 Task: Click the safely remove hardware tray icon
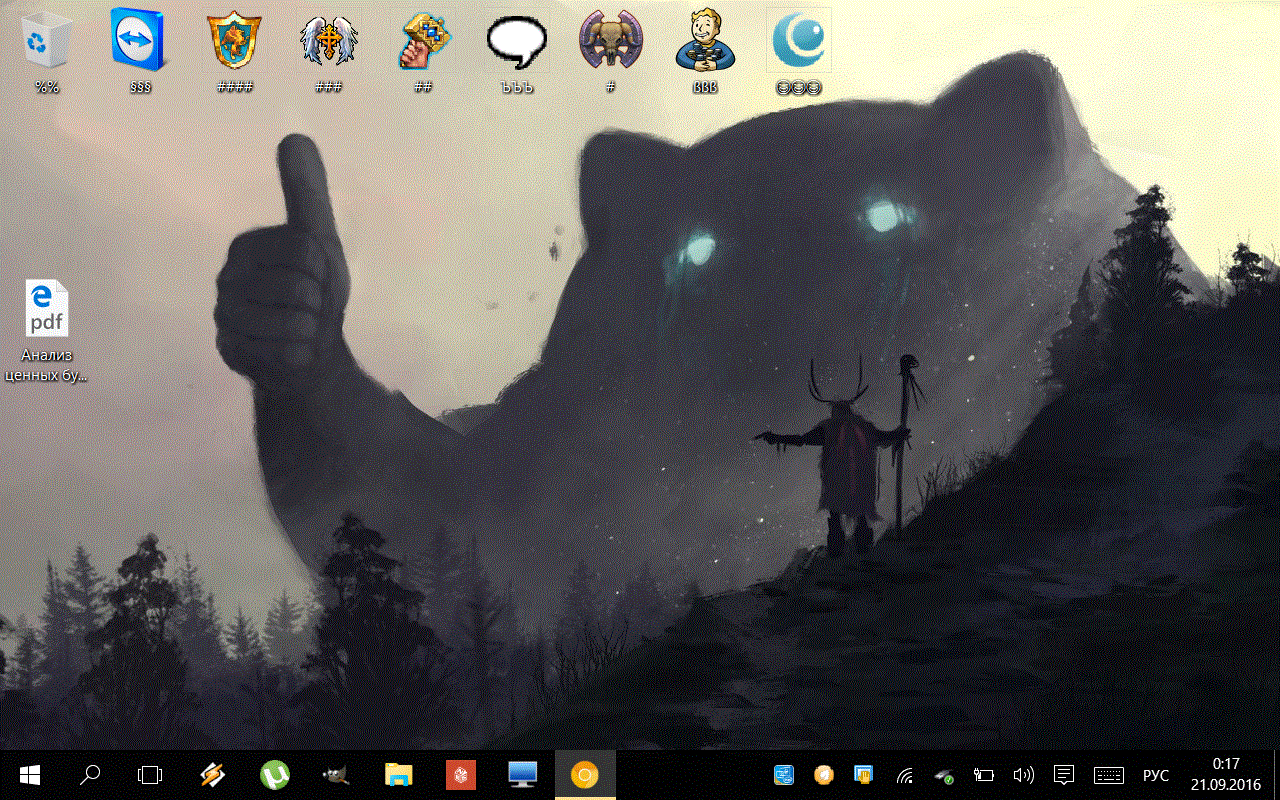pos(943,775)
